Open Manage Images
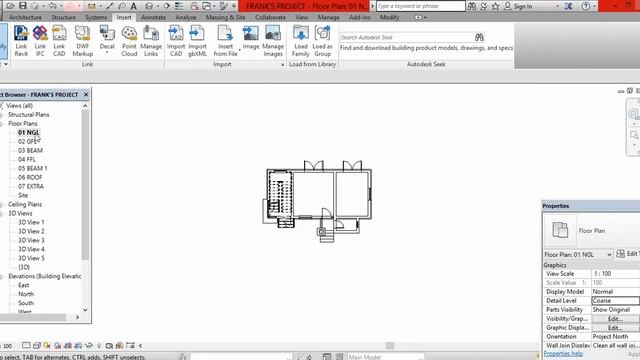 (273, 41)
